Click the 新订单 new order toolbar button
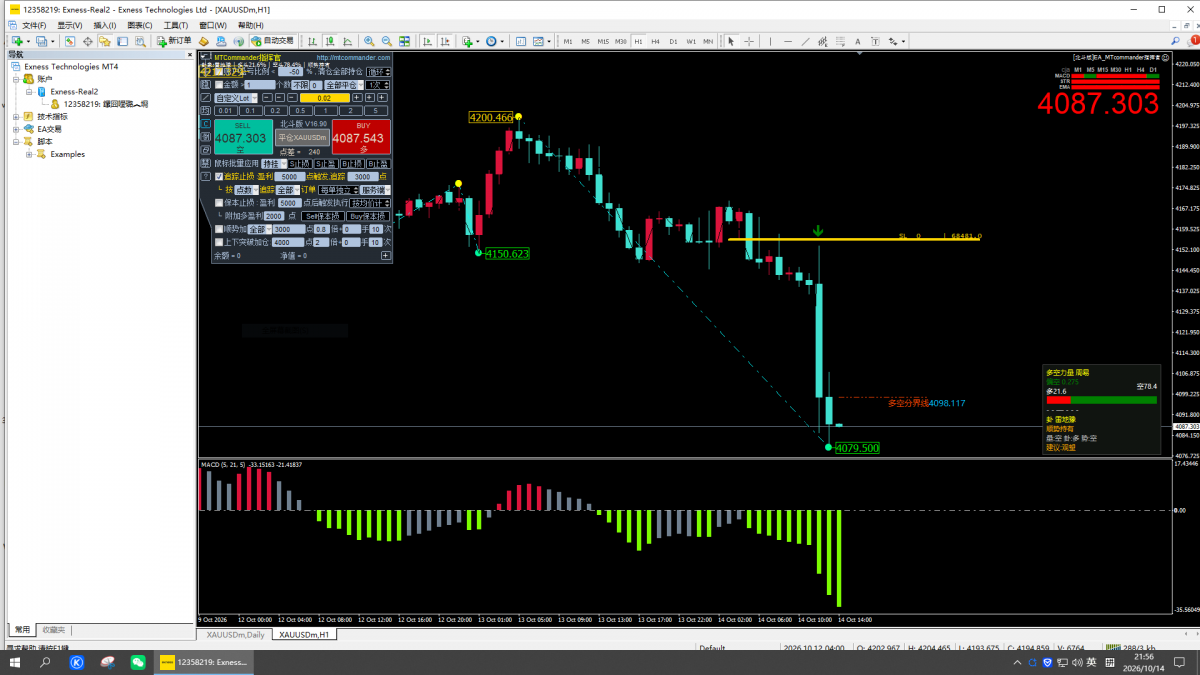This screenshot has width=1200, height=675. (x=174, y=41)
